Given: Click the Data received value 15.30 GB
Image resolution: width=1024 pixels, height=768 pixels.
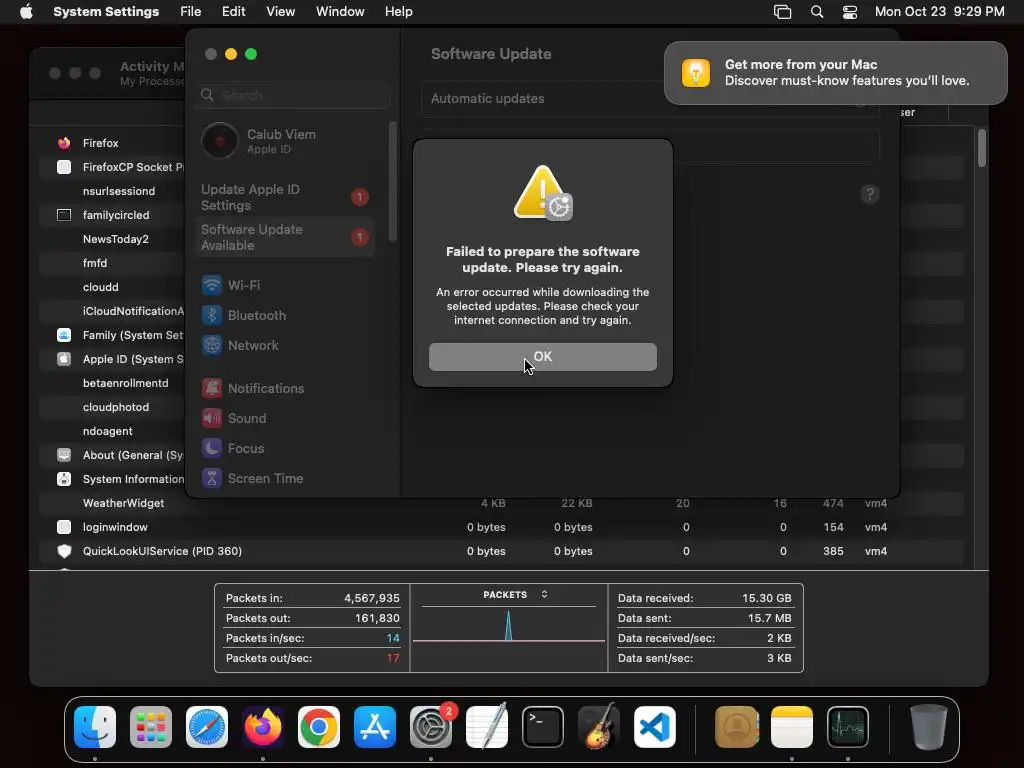Looking at the screenshot, I should [766, 598].
